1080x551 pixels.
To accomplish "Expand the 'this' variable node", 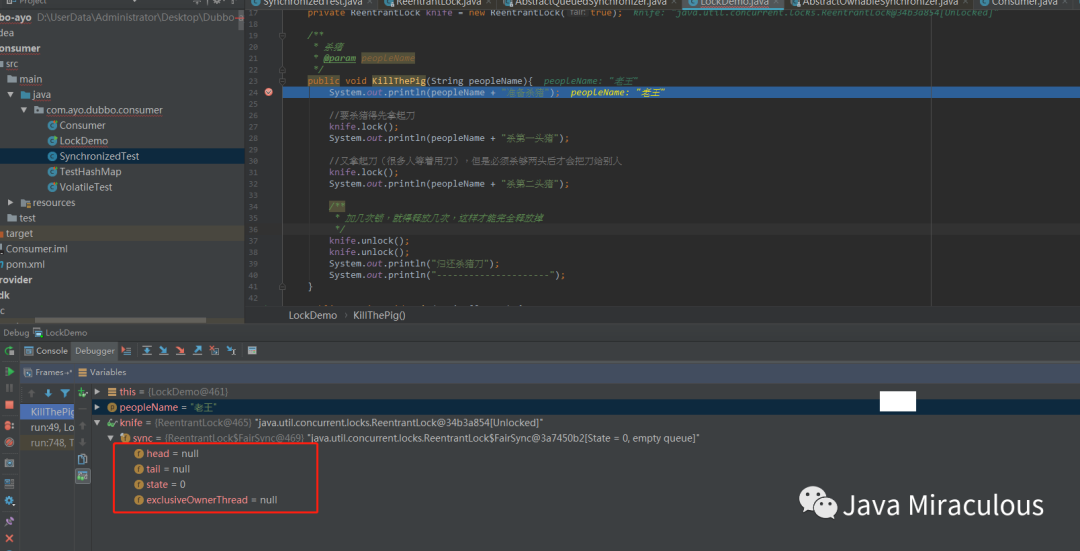I will (97, 391).
